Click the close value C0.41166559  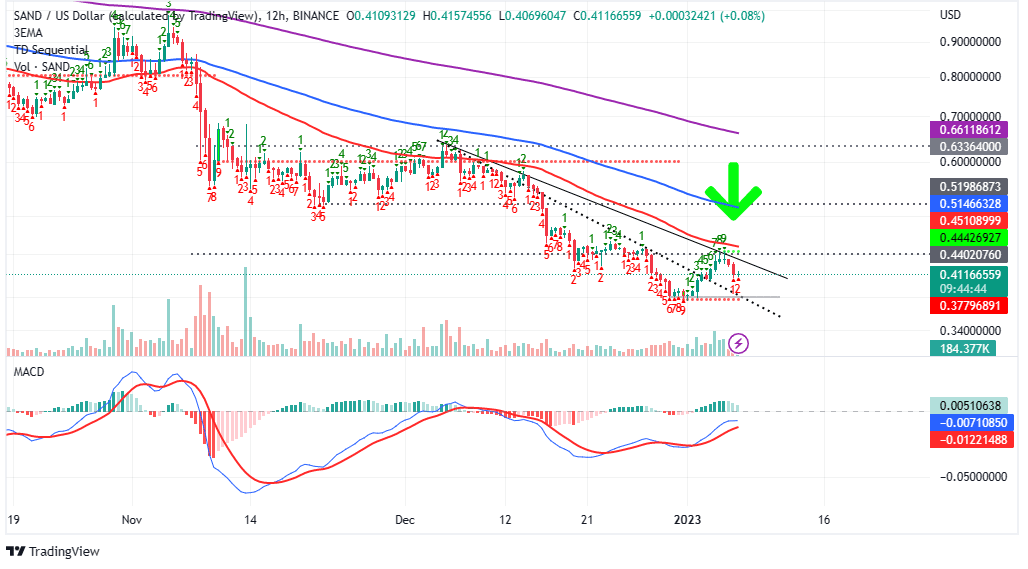pyautogui.click(x=607, y=15)
